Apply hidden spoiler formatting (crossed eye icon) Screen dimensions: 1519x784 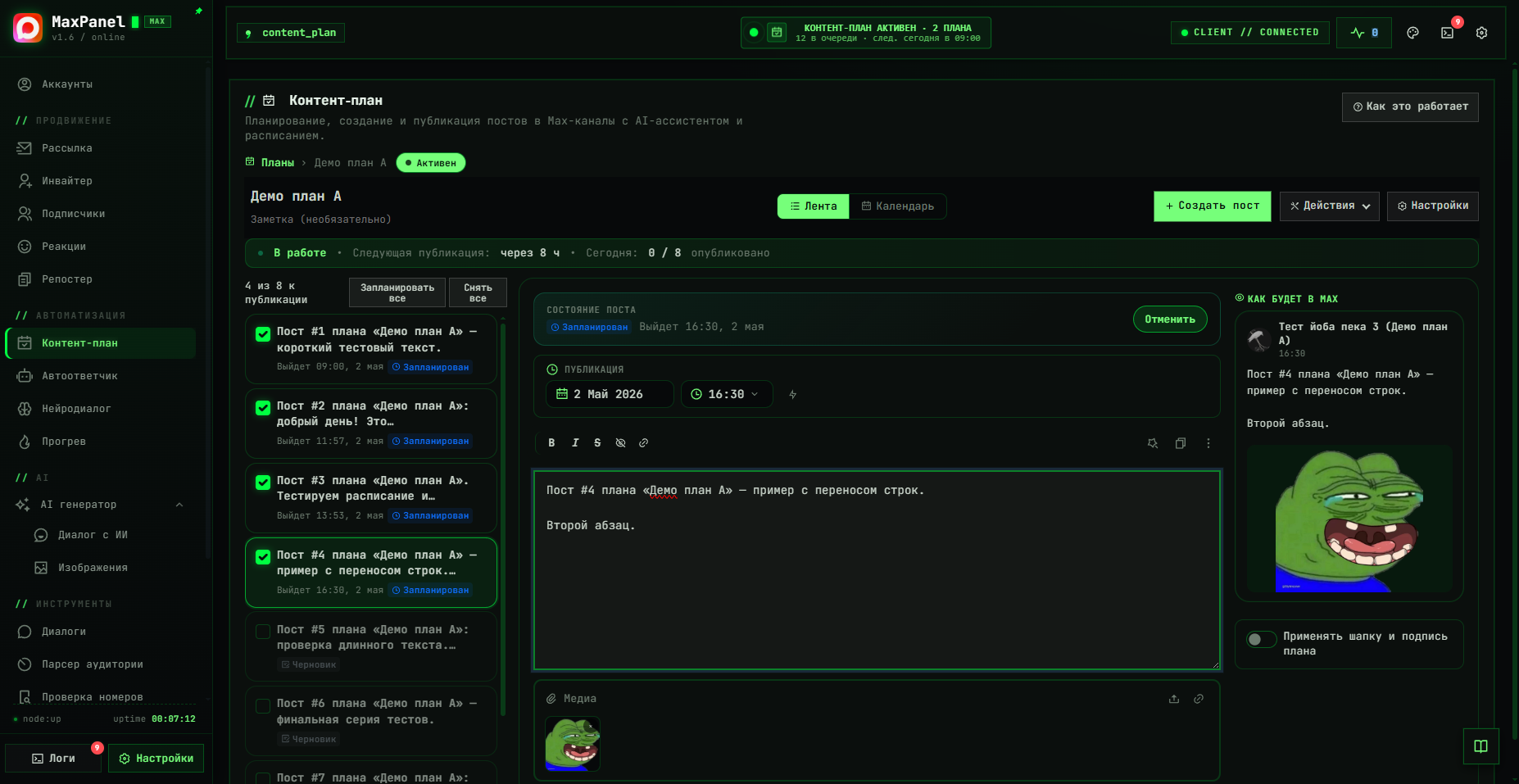pos(620,443)
